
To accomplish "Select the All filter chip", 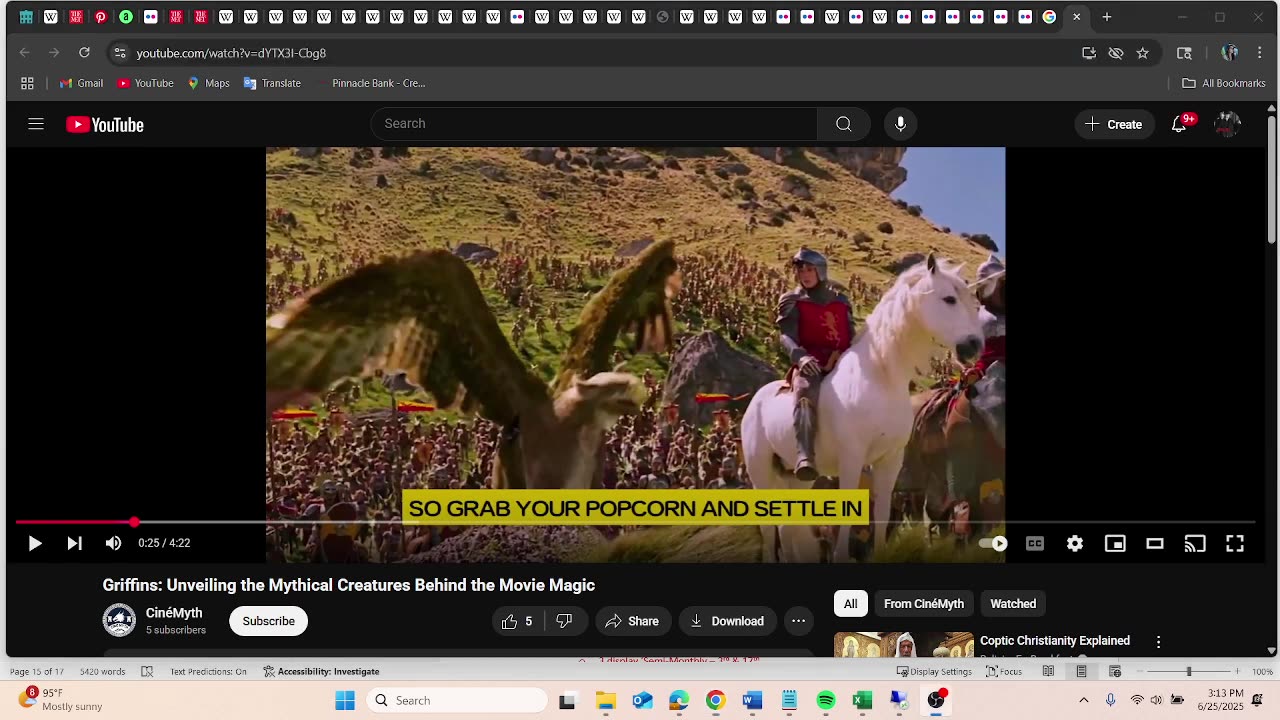I will [850, 604].
